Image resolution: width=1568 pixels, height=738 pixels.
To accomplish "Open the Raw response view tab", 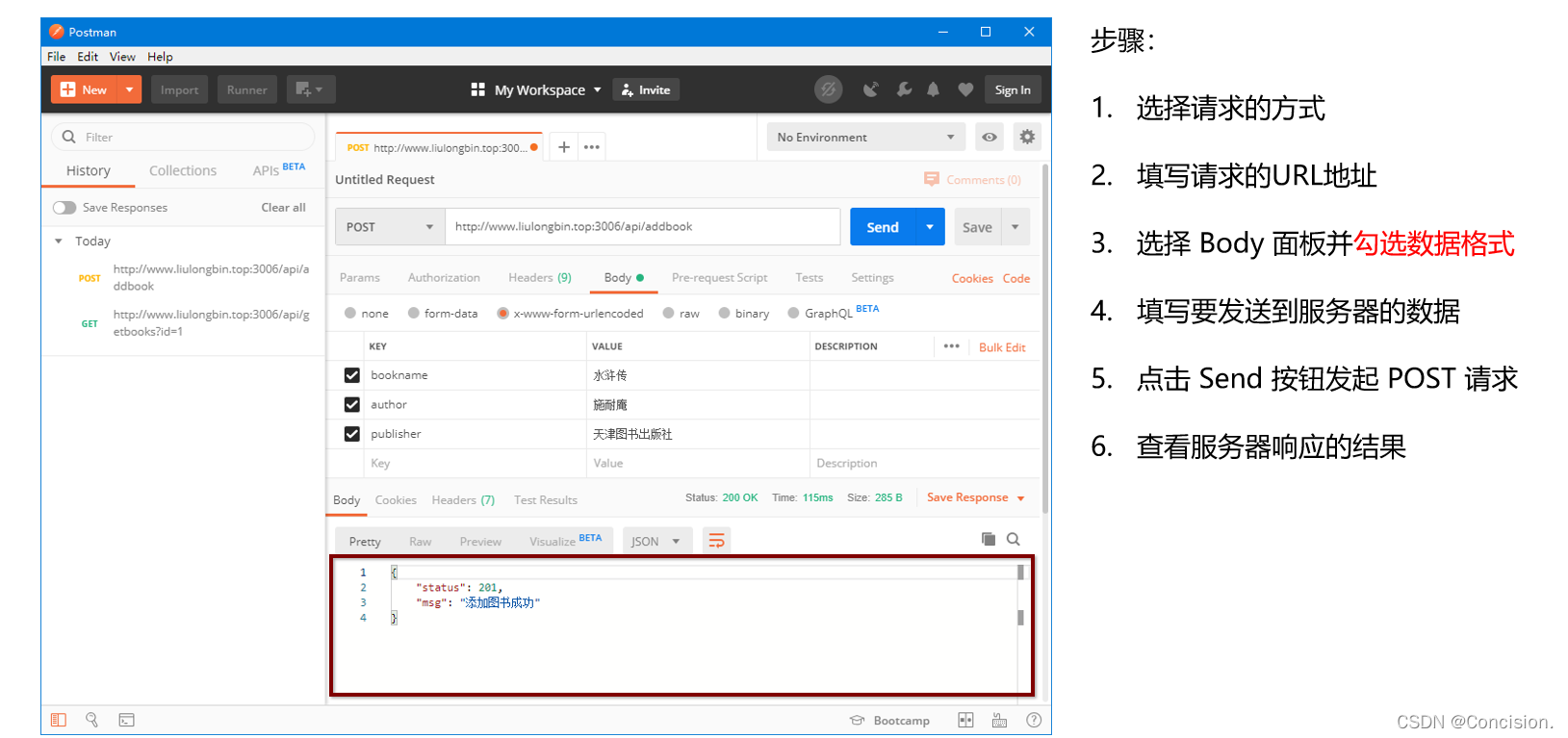I will [x=420, y=542].
